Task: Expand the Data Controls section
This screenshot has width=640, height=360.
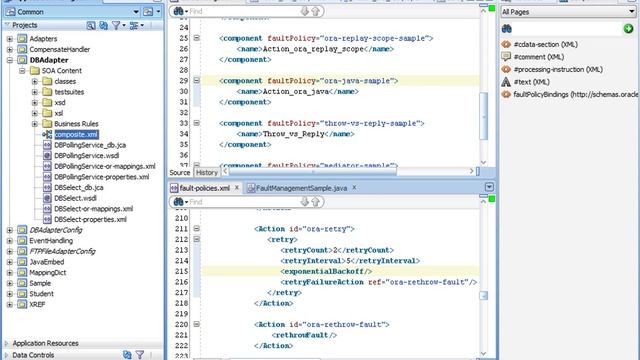Action: [6, 355]
